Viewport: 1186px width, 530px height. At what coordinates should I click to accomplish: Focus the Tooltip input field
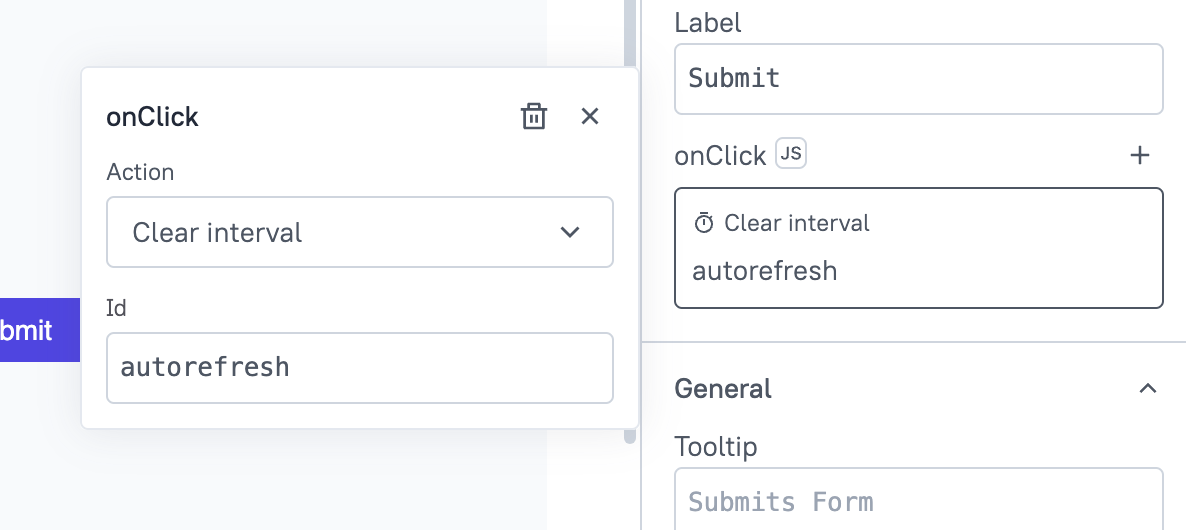point(918,500)
